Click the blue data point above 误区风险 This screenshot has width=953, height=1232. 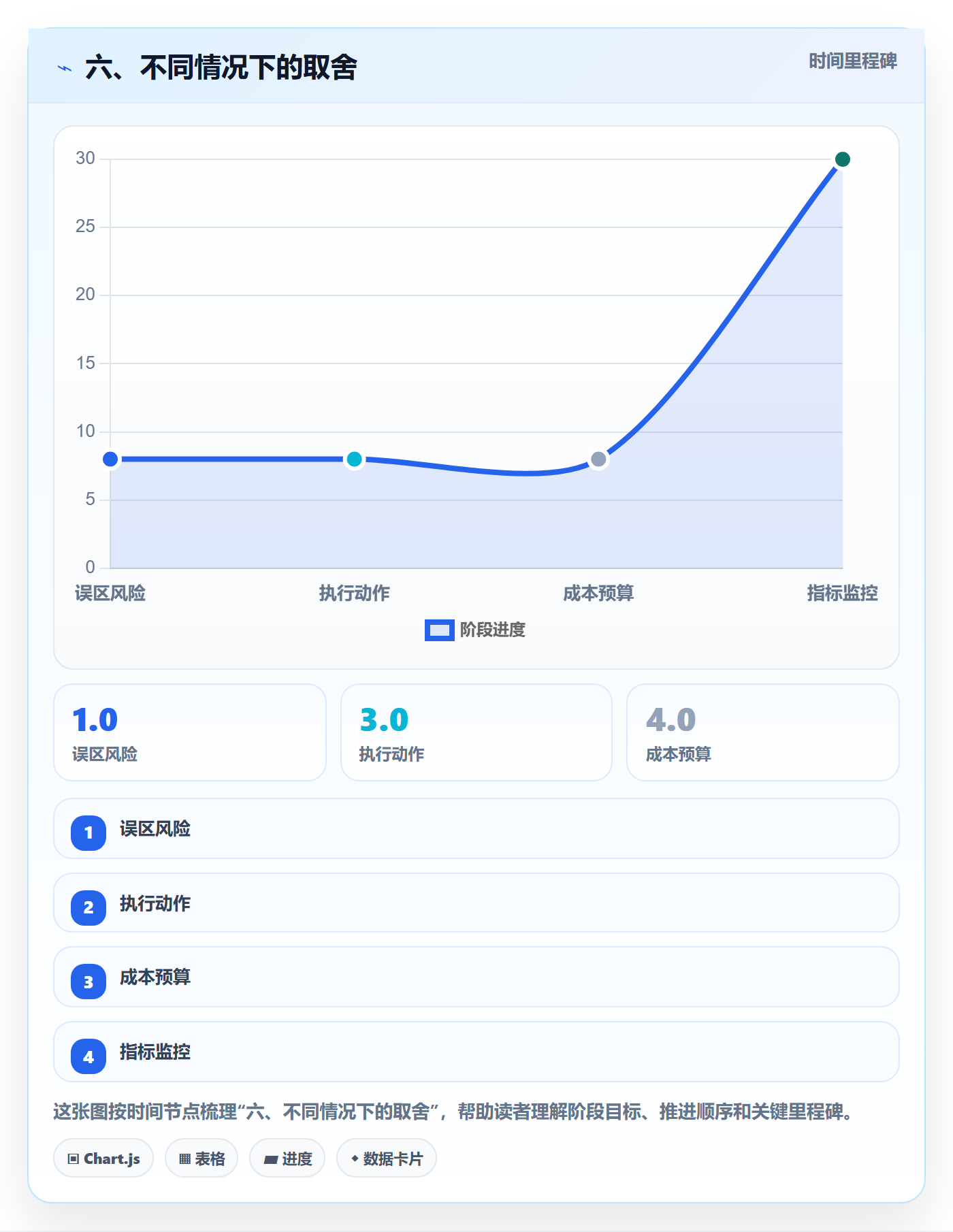110,459
